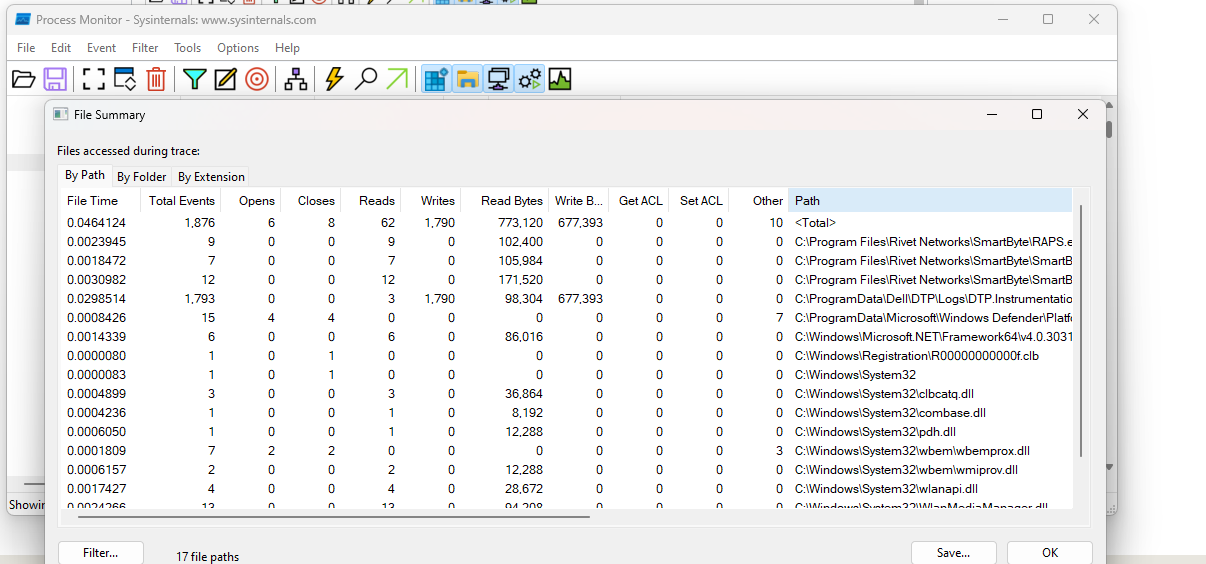Image resolution: width=1206 pixels, height=564 pixels.
Task: Sort by Other column header
Action: 759,201
